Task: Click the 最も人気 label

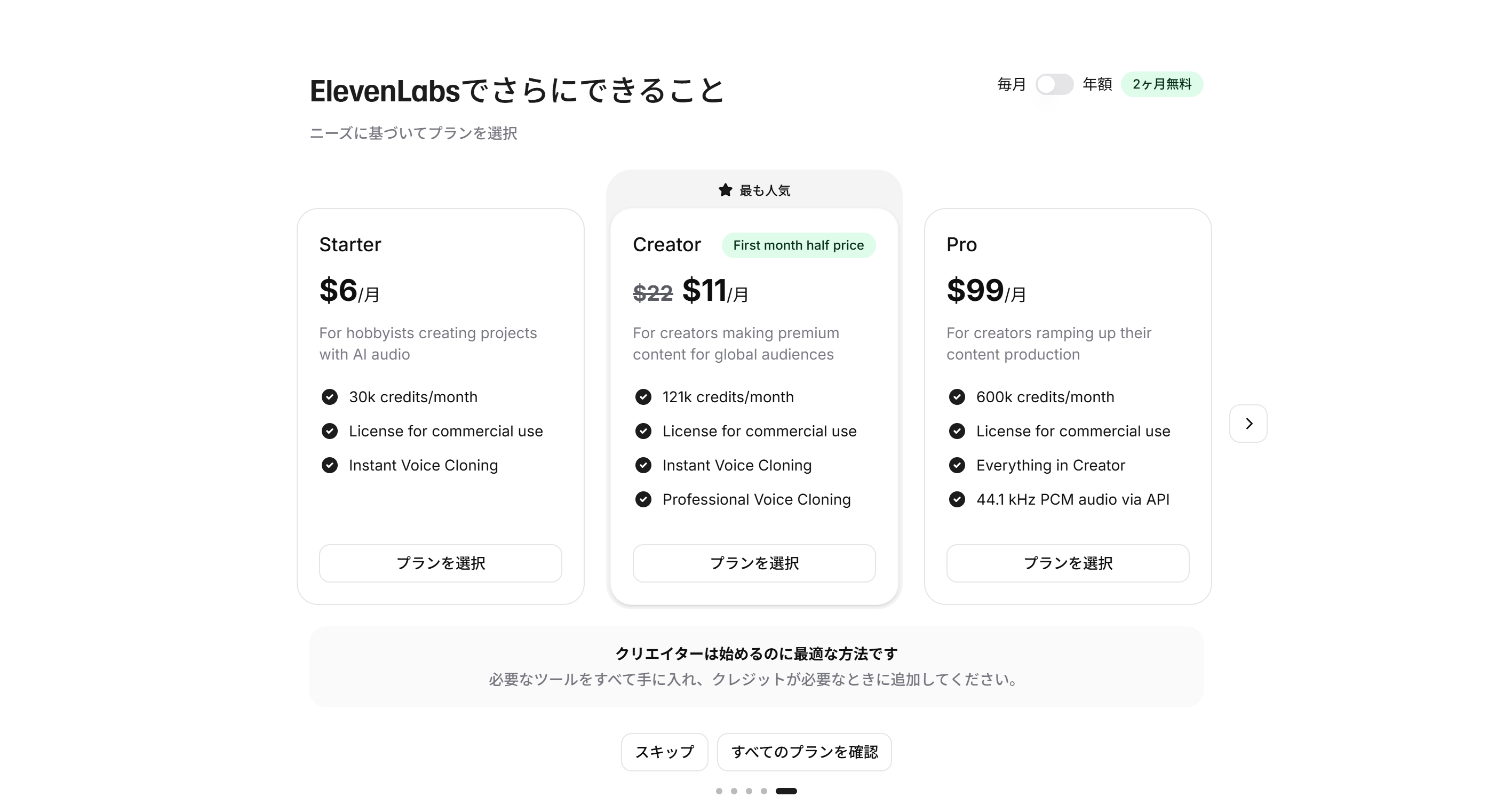Action: (765, 190)
